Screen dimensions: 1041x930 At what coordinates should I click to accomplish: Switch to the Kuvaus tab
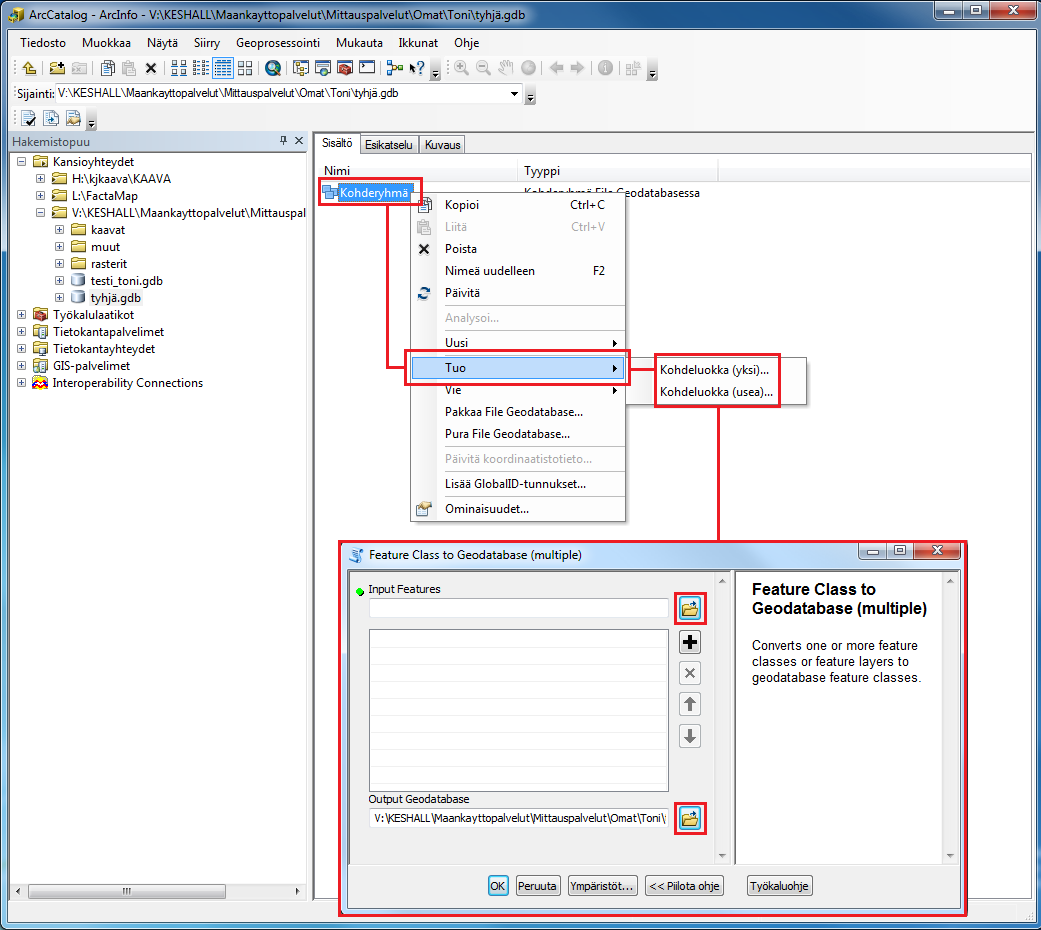pyautogui.click(x=442, y=145)
